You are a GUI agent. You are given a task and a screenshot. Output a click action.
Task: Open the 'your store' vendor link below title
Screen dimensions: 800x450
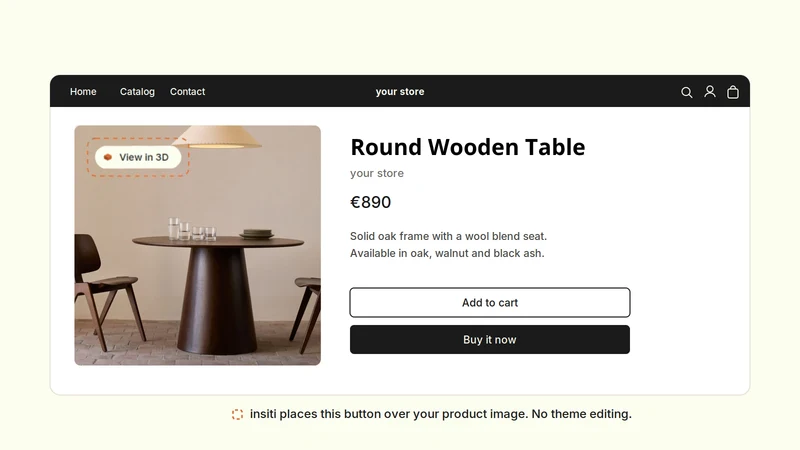[377, 173]
